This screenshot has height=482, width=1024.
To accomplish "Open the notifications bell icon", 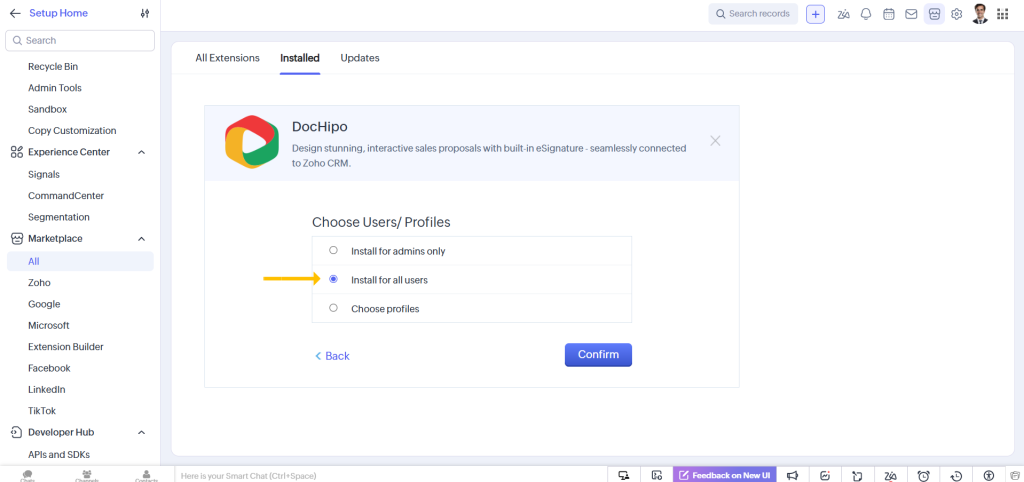I will 866,14.
